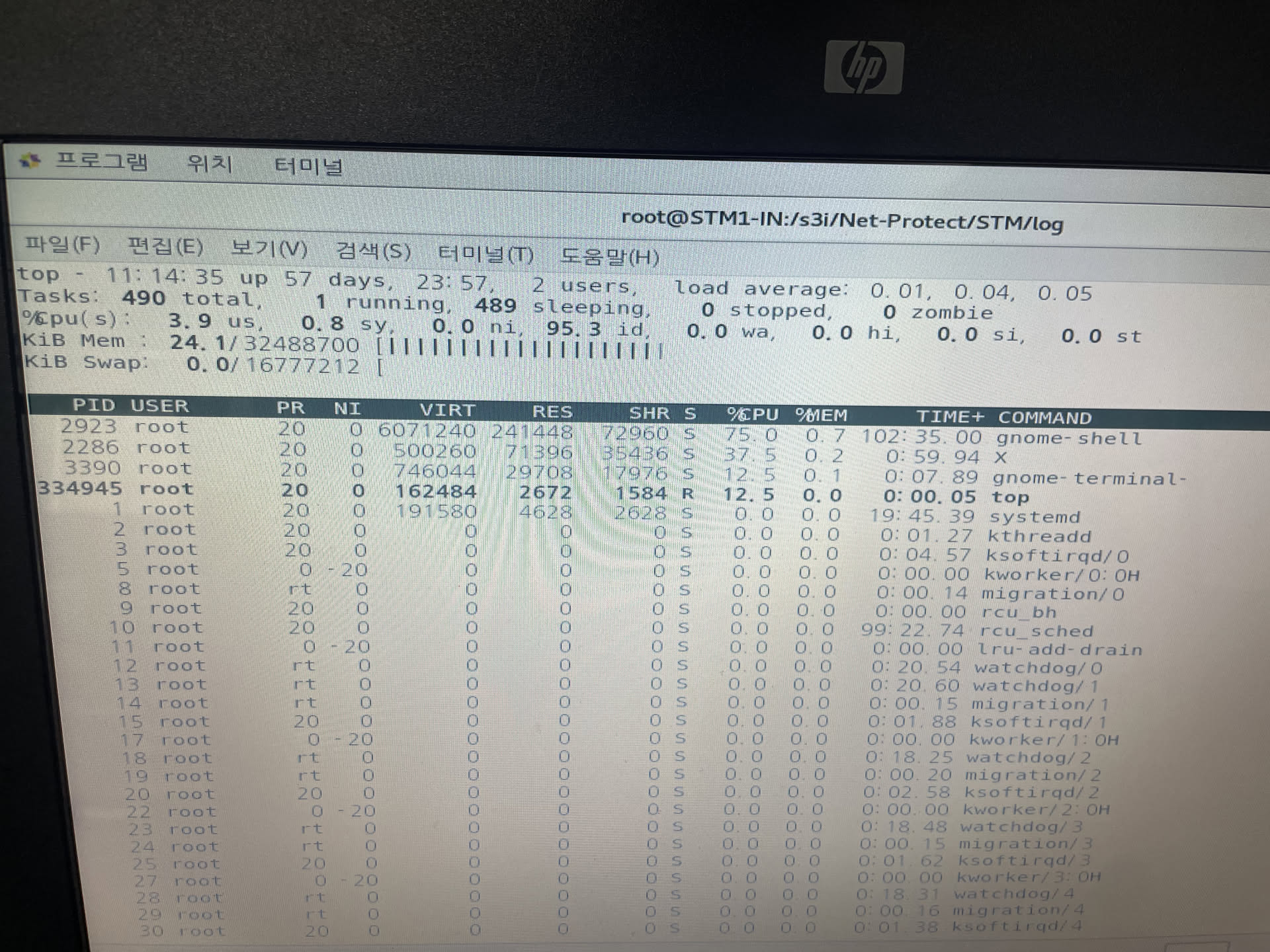Click the PID column header
Screen dimensions: 1270x952
pos(93,405)
